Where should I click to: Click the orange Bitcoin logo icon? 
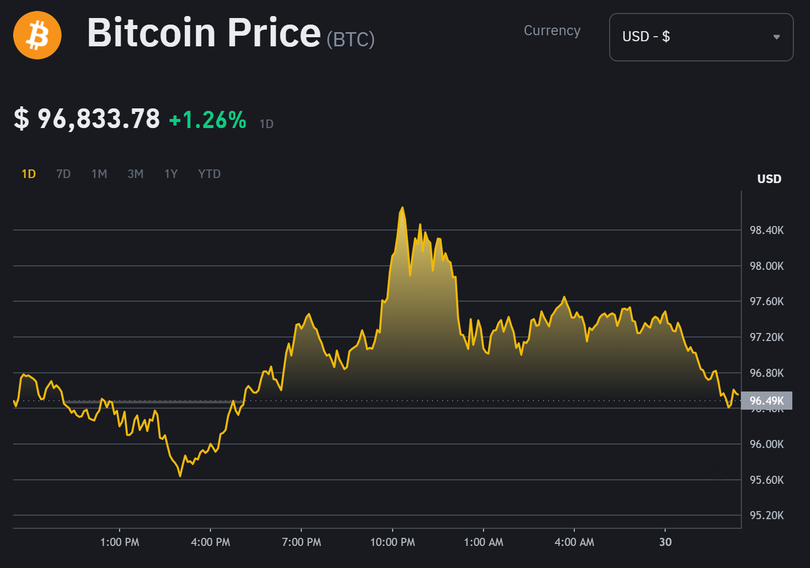coord(37,36)
